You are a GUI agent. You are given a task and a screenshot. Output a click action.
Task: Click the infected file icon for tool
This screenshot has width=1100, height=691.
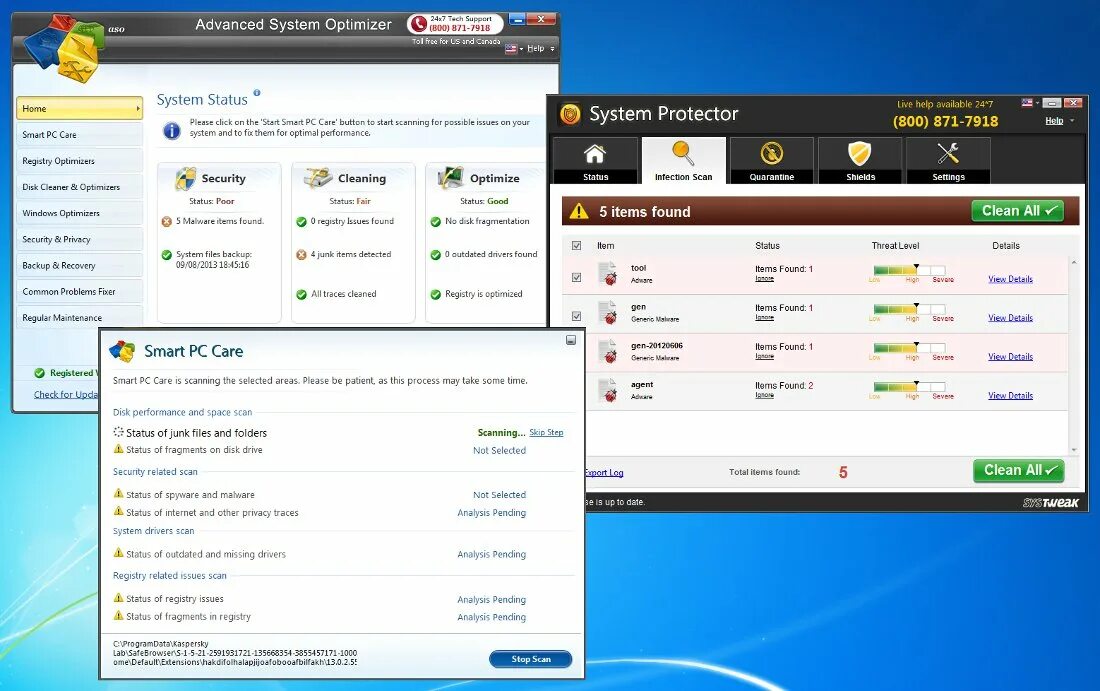[608, 274]
